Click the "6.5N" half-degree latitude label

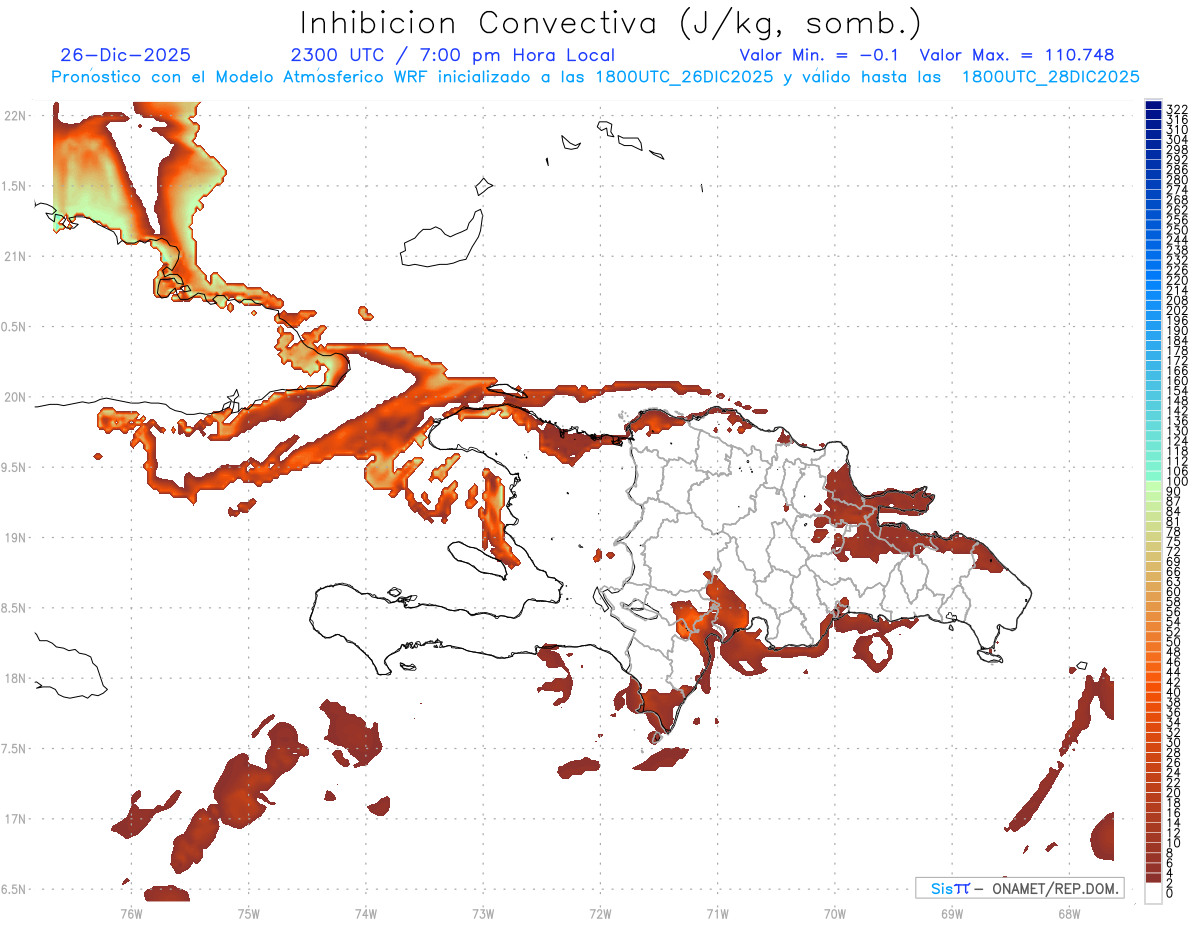[x=15, y=890]
